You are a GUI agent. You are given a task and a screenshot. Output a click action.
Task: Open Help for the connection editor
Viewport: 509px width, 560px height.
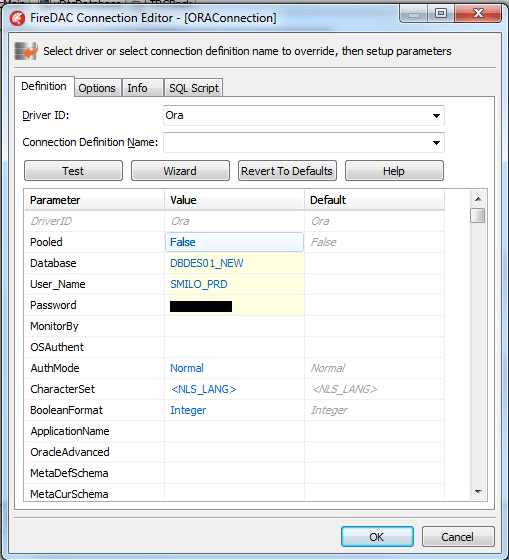pyautogui.click(x=394, y=171)
